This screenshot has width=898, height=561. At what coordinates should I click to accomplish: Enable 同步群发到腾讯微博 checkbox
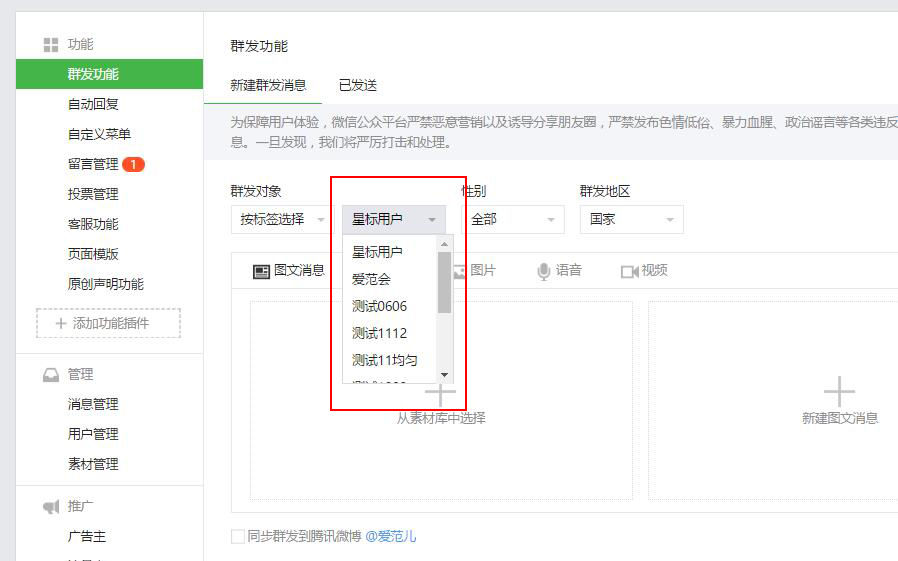[x=238, y=537]
